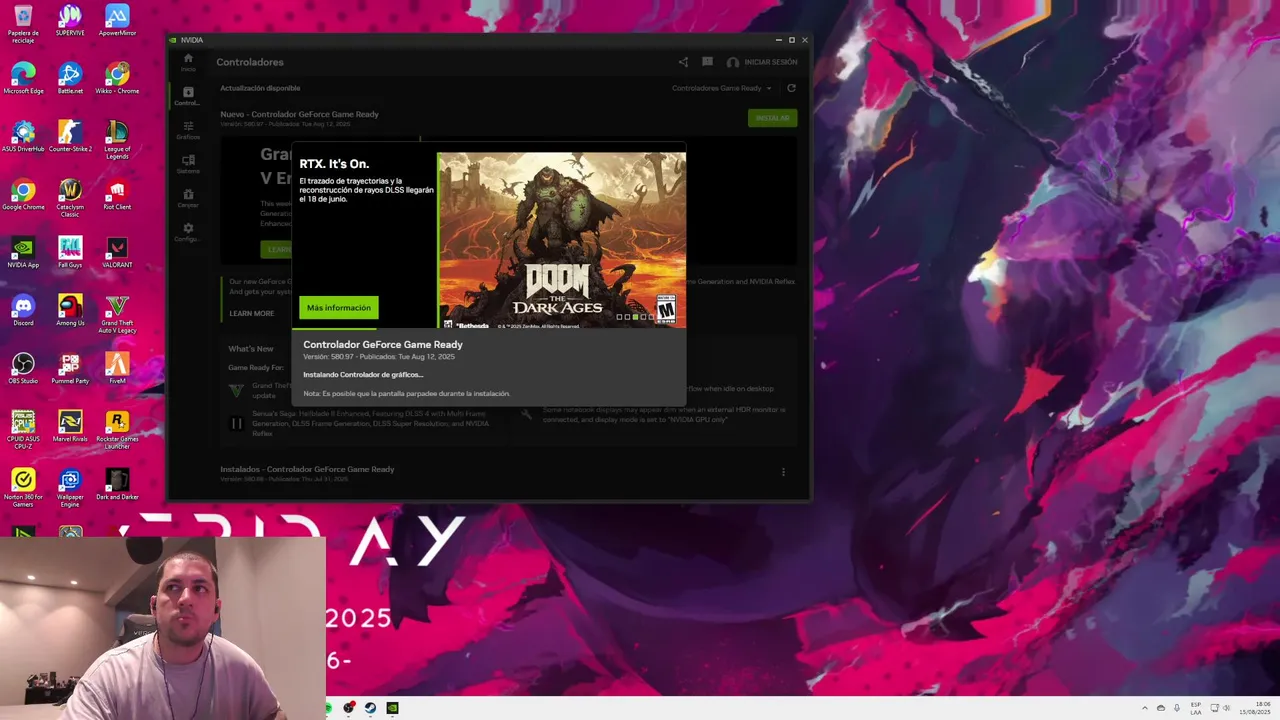Open CPUID ASUS CPU-Z desktop shortcut
The width and height of the screenshot is (1280, 720).
tap(23, 430)
